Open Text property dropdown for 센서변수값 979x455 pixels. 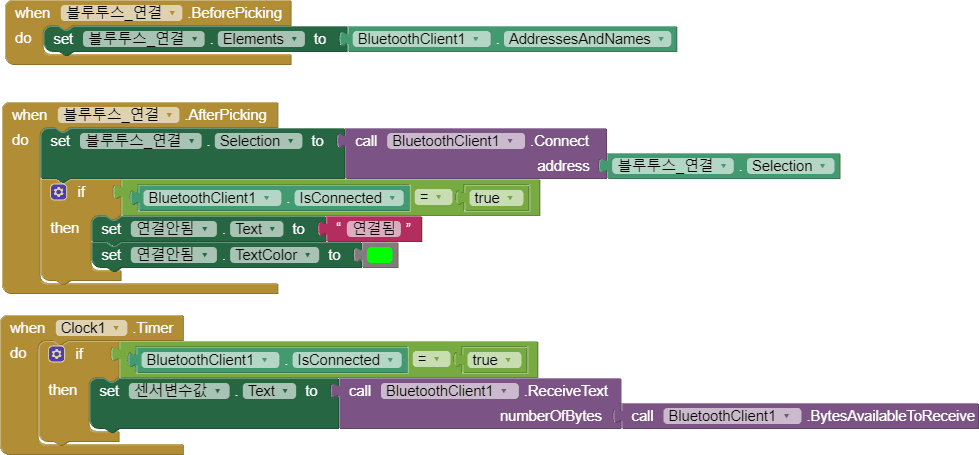(269, 391)
